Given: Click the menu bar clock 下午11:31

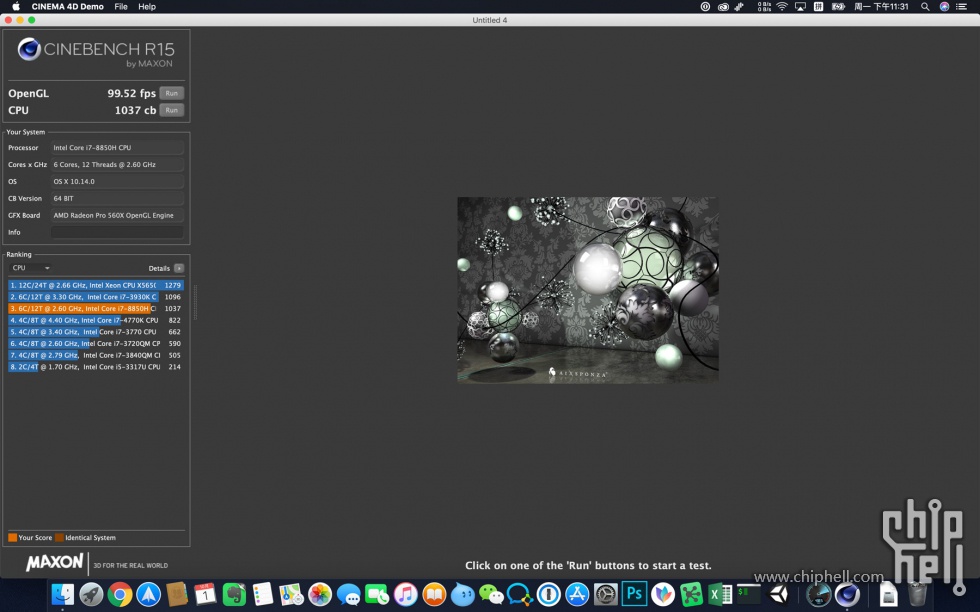Looking at the screenshot, I should click(881, 6).
